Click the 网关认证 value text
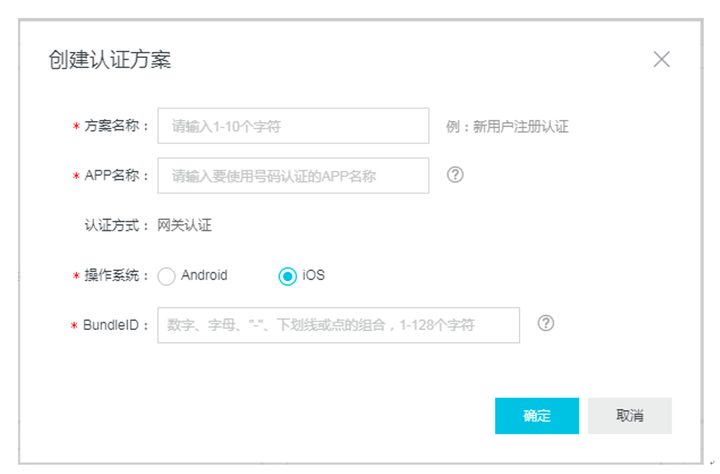The width and height of the screenshot is (720, 474). pos(185,225)
